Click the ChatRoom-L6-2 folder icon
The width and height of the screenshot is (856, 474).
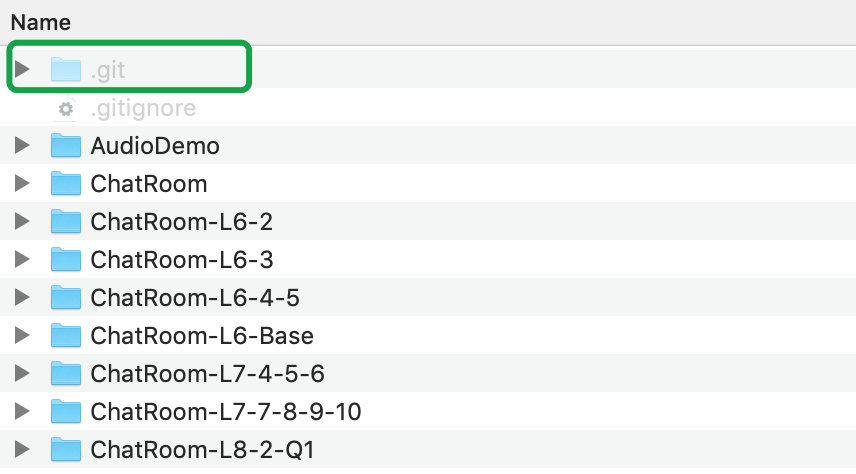coord(65,222)
